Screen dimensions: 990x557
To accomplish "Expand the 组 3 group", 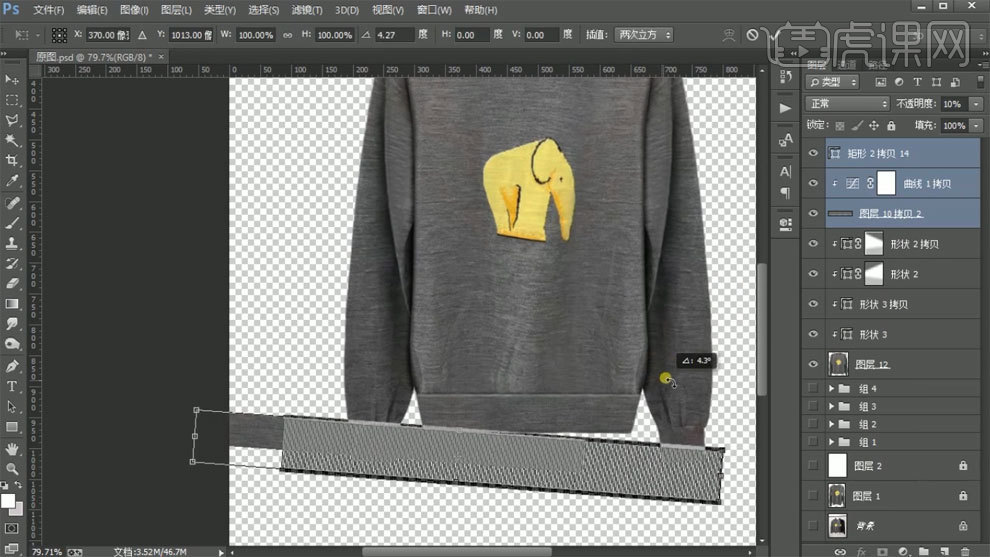I will pos(832,406).
